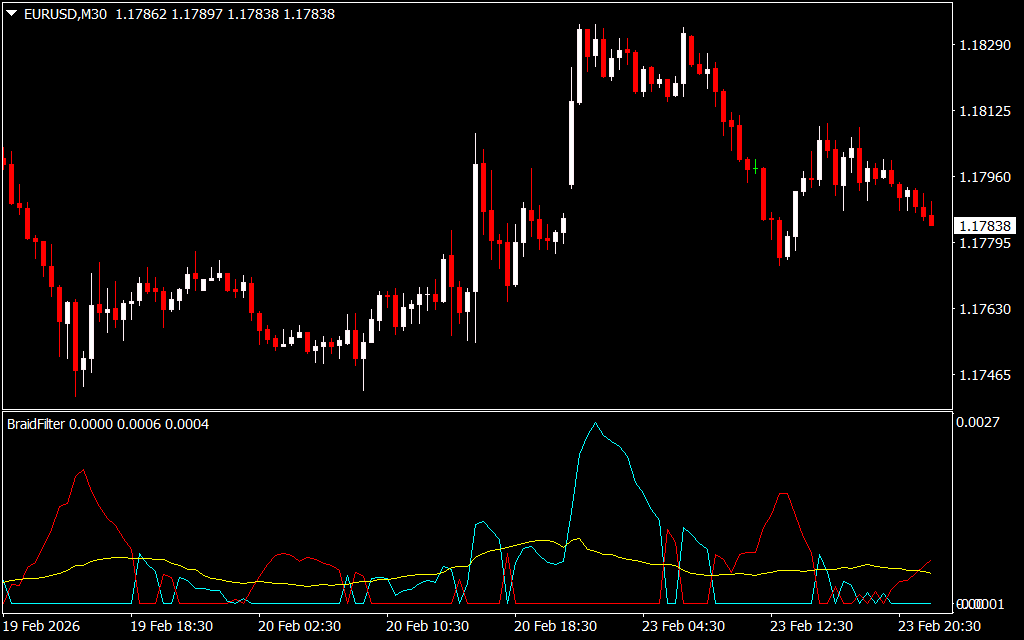Click the 1.18125 price axis label
This screenshot has width=1024, height=640.
pos(984,111)
